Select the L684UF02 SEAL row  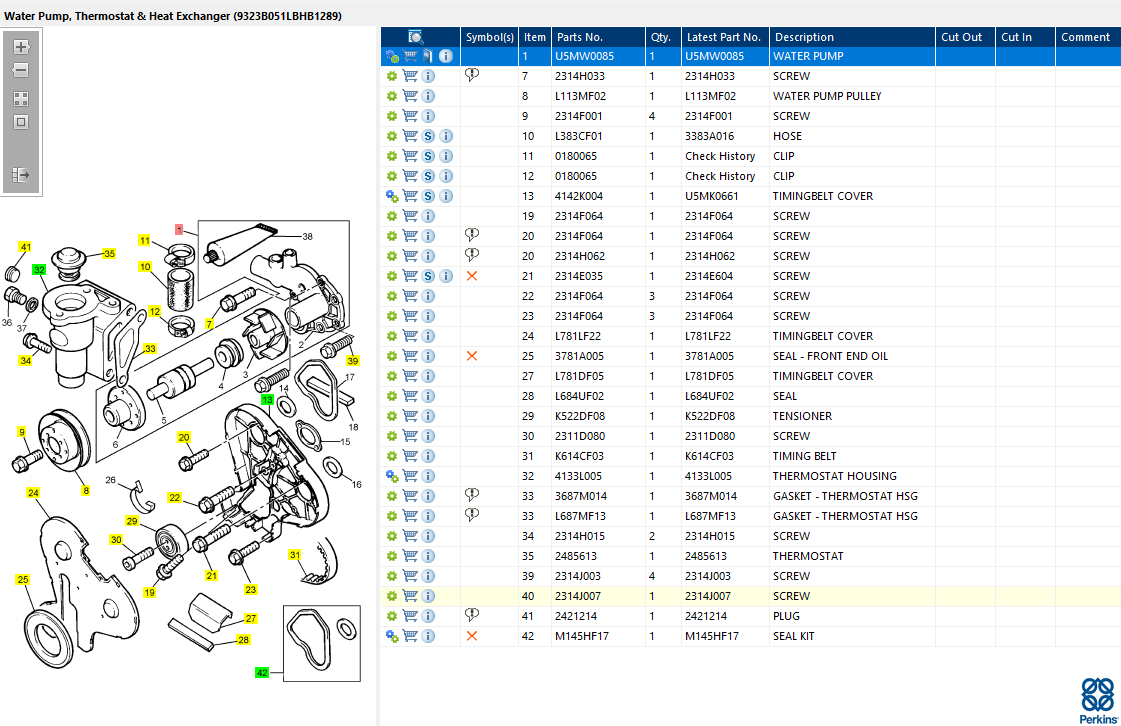pyautogui.click(x=751, y=396)
